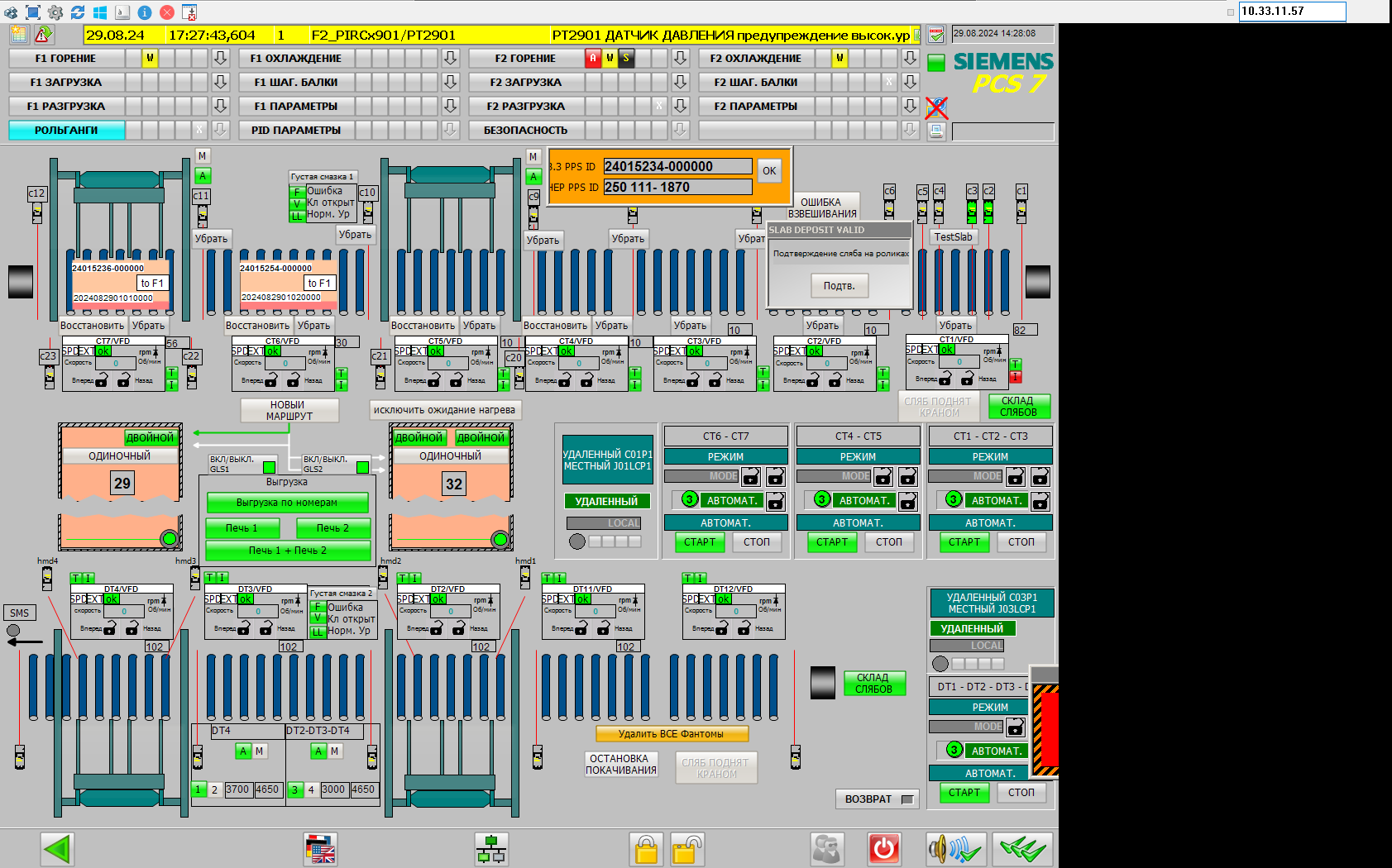Viewport: 1392px width, 868px height.
Task: Toggle the ВКЛ/ВЫКЛ. GLS2 green checkbox
Action: (362, 467)
